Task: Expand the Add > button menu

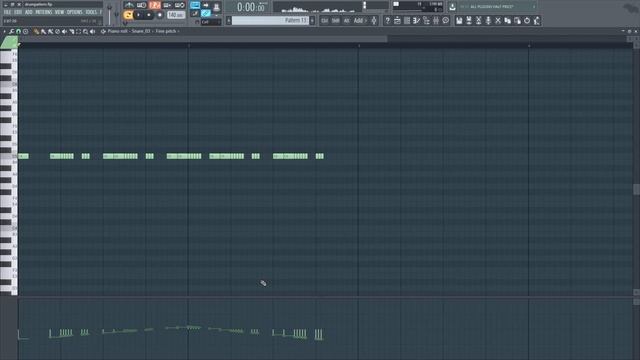Action: coord(360,20)
